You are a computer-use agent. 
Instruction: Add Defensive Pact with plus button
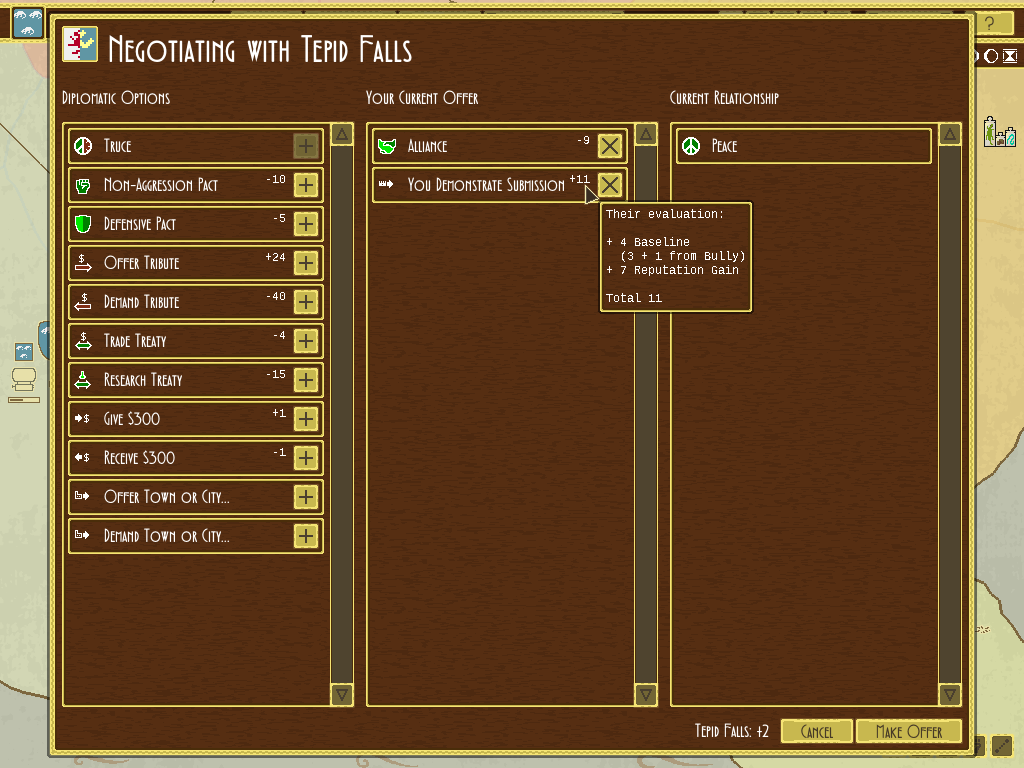coord(306,224)
